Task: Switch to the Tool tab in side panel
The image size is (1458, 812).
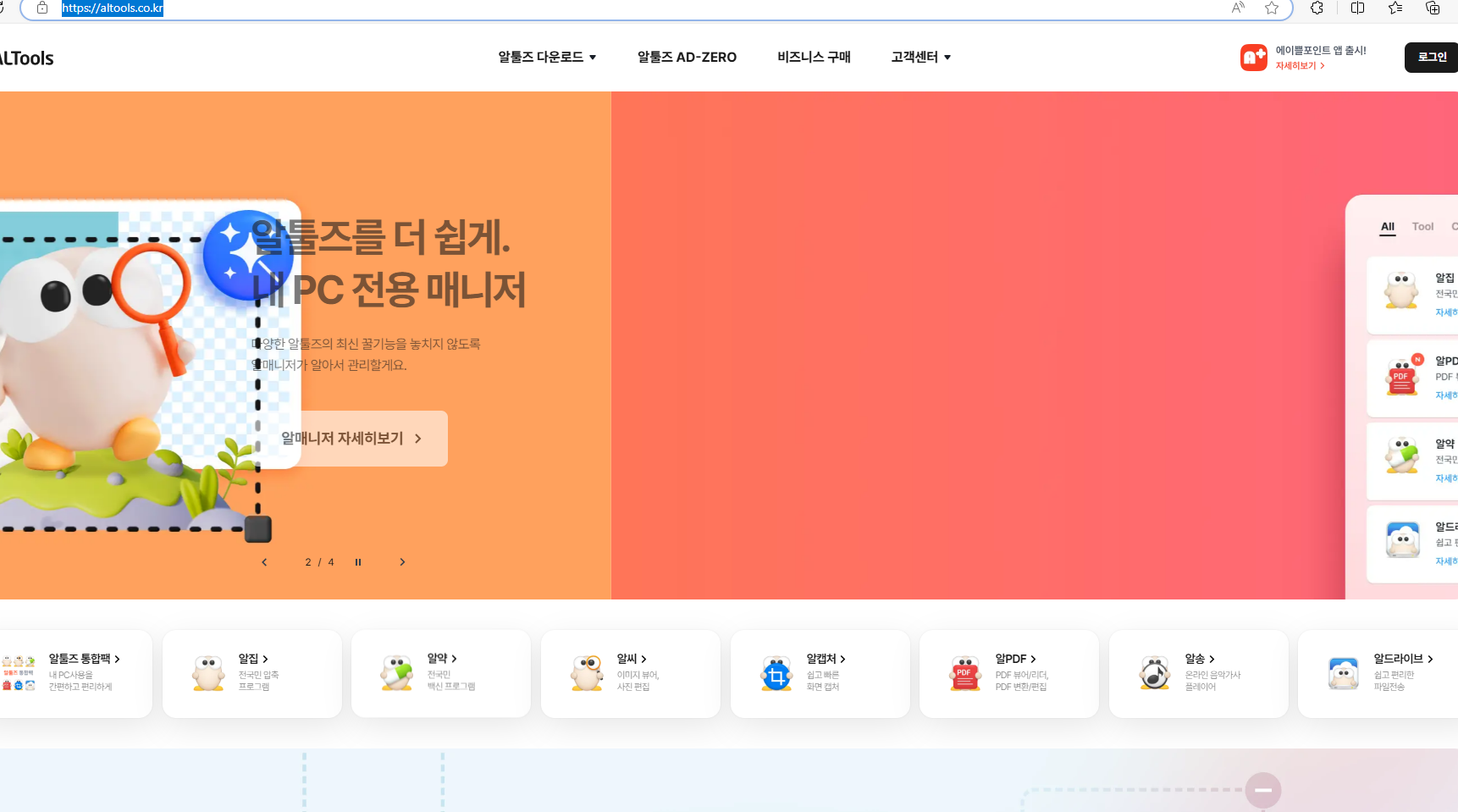Action: coord(1422,227)
